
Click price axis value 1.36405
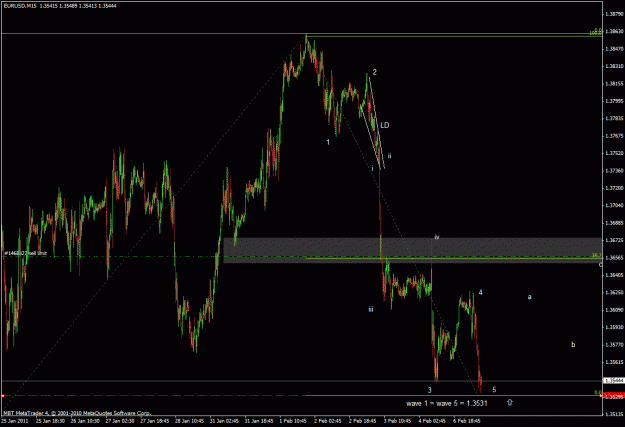pyautogui.click(x=614, y=275)
